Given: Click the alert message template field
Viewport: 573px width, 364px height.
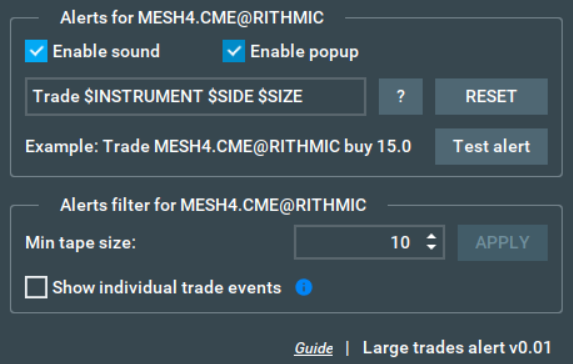Looking at the screenshot, I should (x=196, y=96).
